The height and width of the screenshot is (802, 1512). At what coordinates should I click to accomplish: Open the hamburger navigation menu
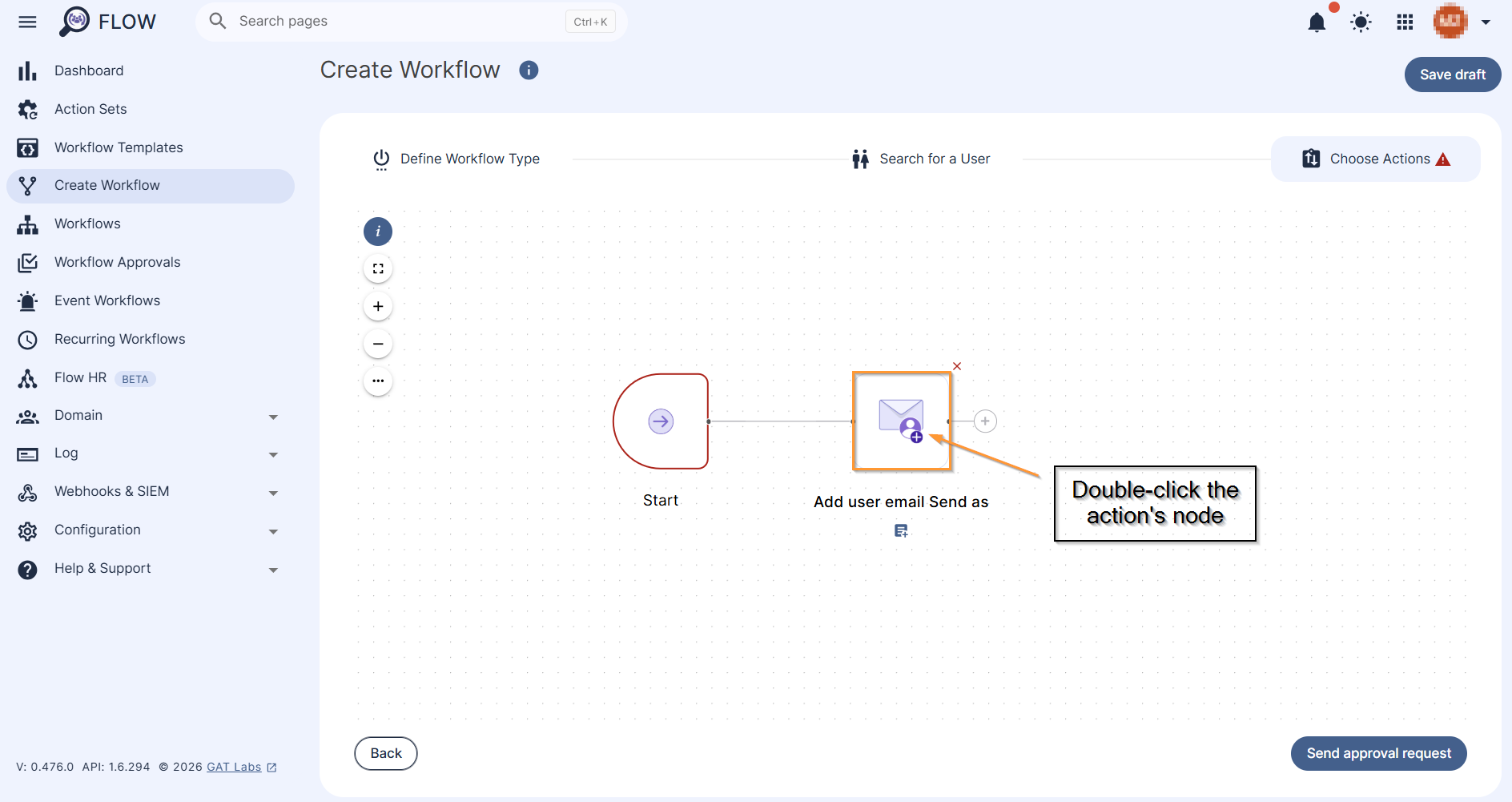[27, 22]
